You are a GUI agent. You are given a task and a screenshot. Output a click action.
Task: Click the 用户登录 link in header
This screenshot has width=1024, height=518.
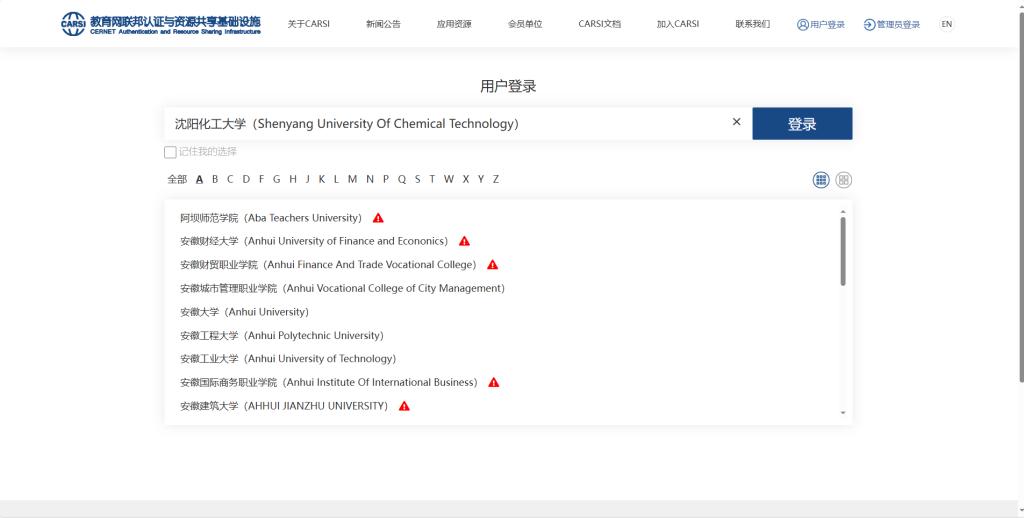[x=821, y=25]
